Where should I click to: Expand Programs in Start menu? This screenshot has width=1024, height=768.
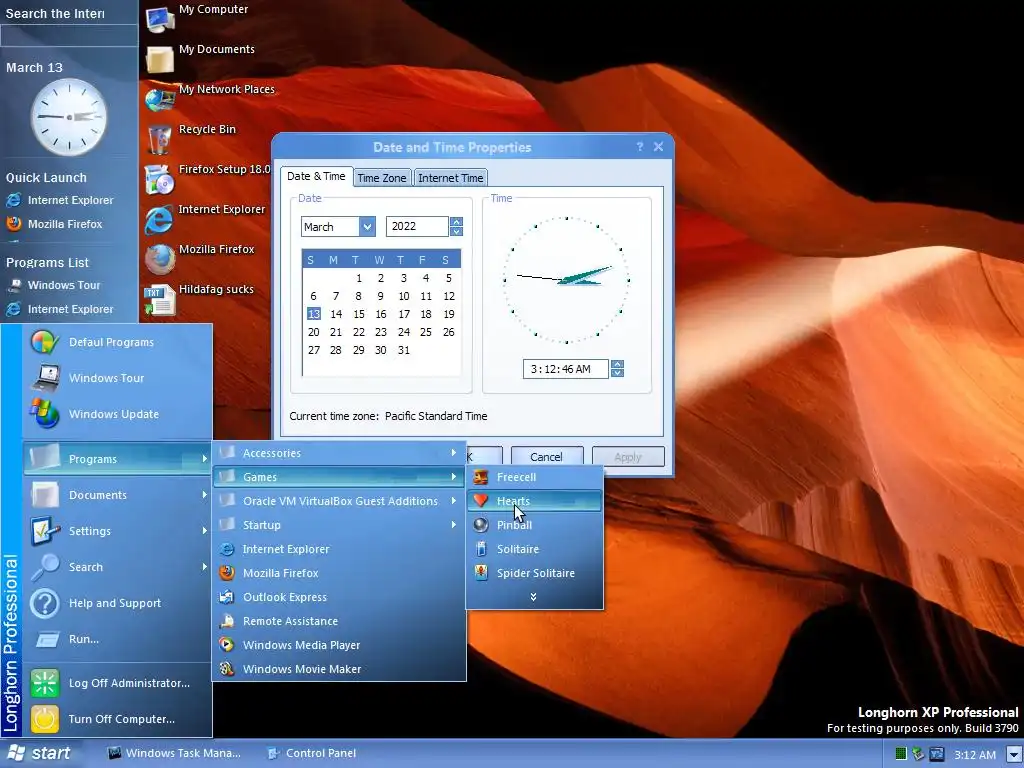click(x=117, y=459)
